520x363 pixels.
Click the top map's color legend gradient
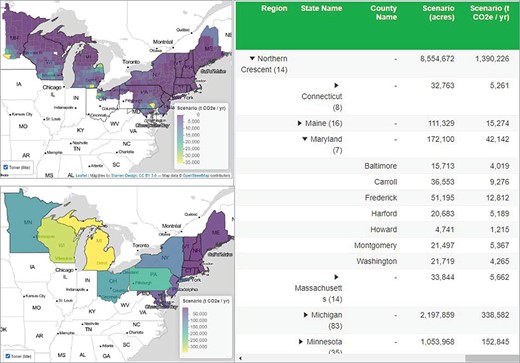click(x=180, y=139)
